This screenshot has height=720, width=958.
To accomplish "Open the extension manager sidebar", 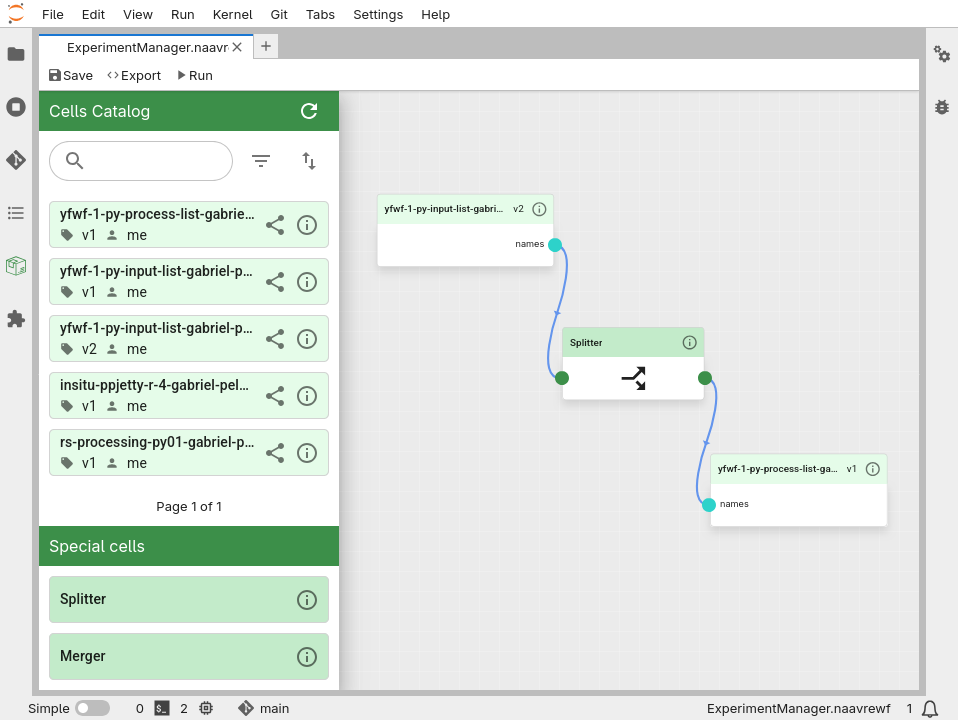I will click(x=16, y=319).
